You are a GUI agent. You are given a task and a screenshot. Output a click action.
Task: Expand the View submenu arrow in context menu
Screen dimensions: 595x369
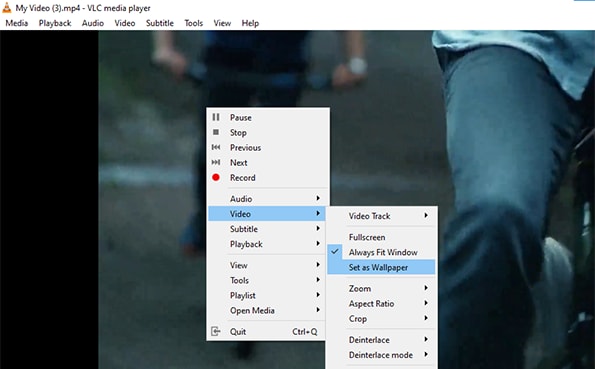[318, 265]
